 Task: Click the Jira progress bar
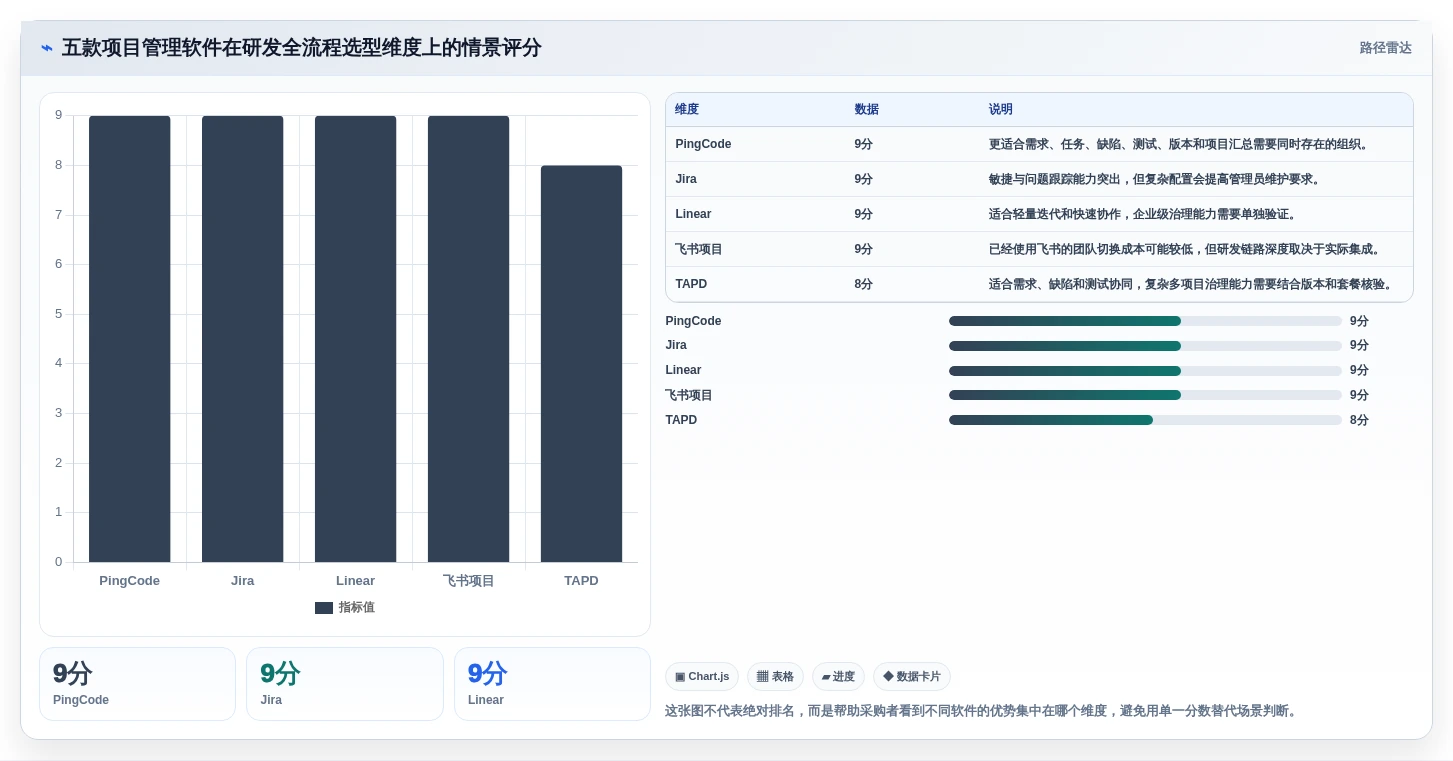click(1145, 346)
